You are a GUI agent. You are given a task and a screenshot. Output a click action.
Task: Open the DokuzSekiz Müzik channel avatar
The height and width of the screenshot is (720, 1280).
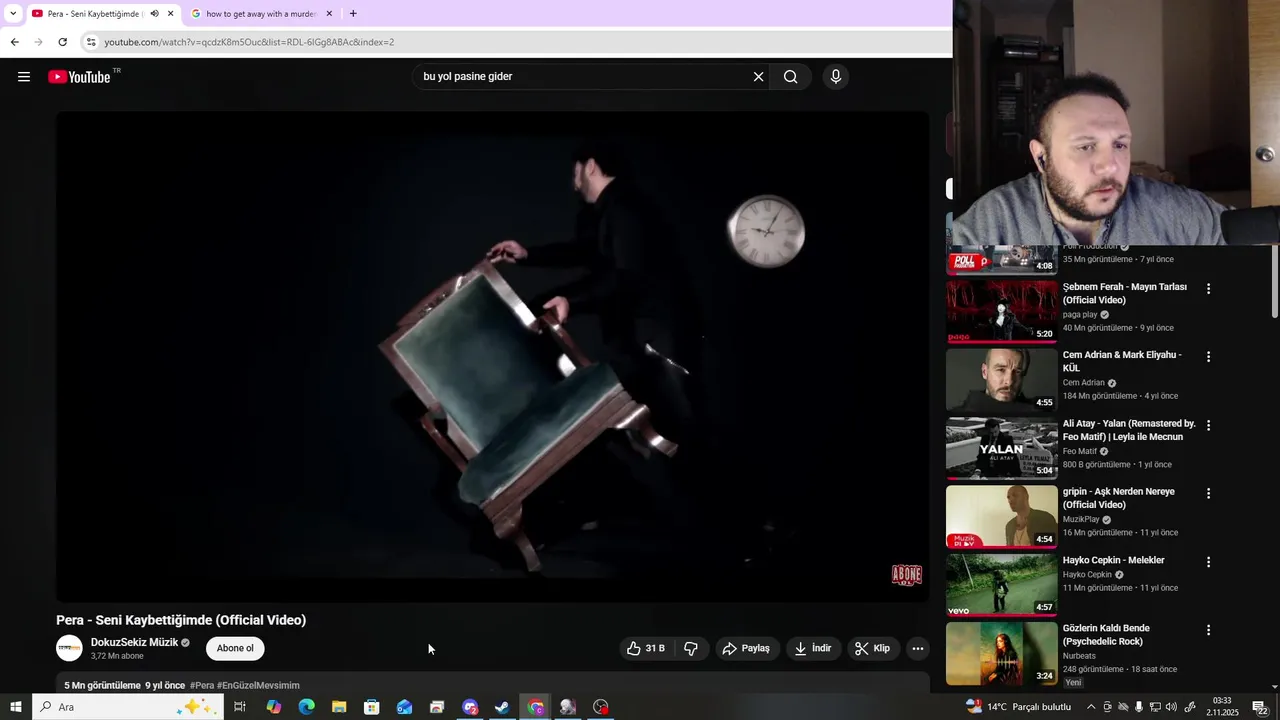69,648
